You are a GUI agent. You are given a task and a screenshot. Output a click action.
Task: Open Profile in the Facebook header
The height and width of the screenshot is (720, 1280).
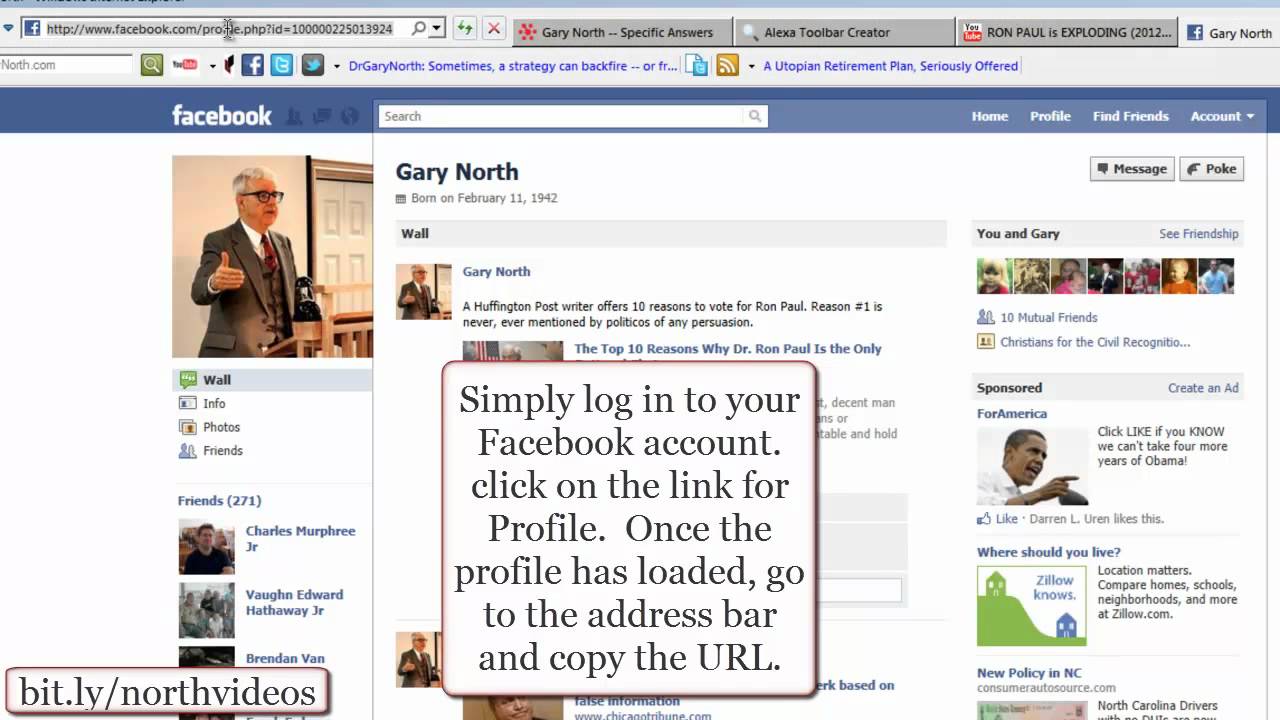pyautogui.click(x=1050, y=116)
